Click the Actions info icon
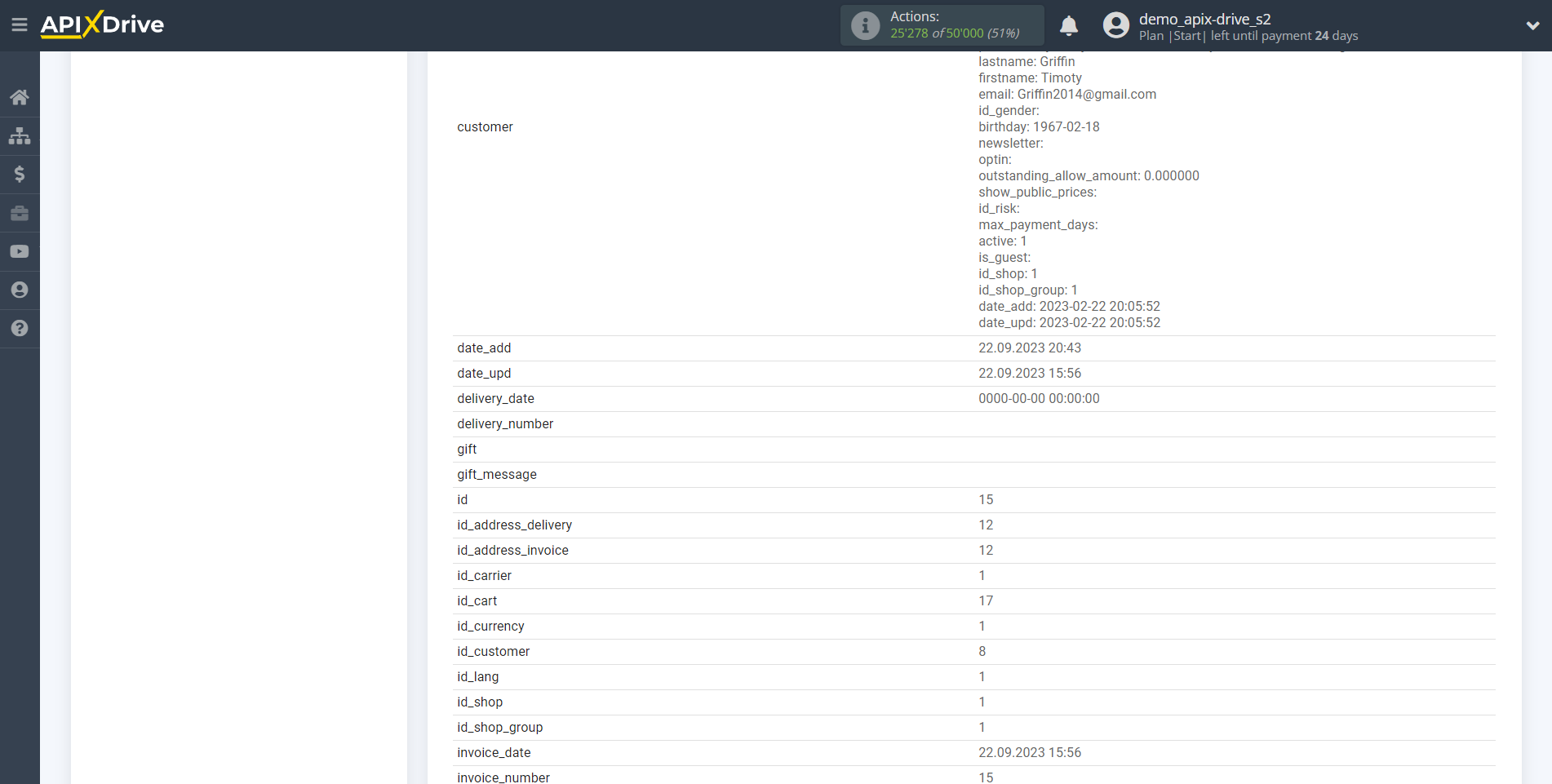 [x=865, y=25]
